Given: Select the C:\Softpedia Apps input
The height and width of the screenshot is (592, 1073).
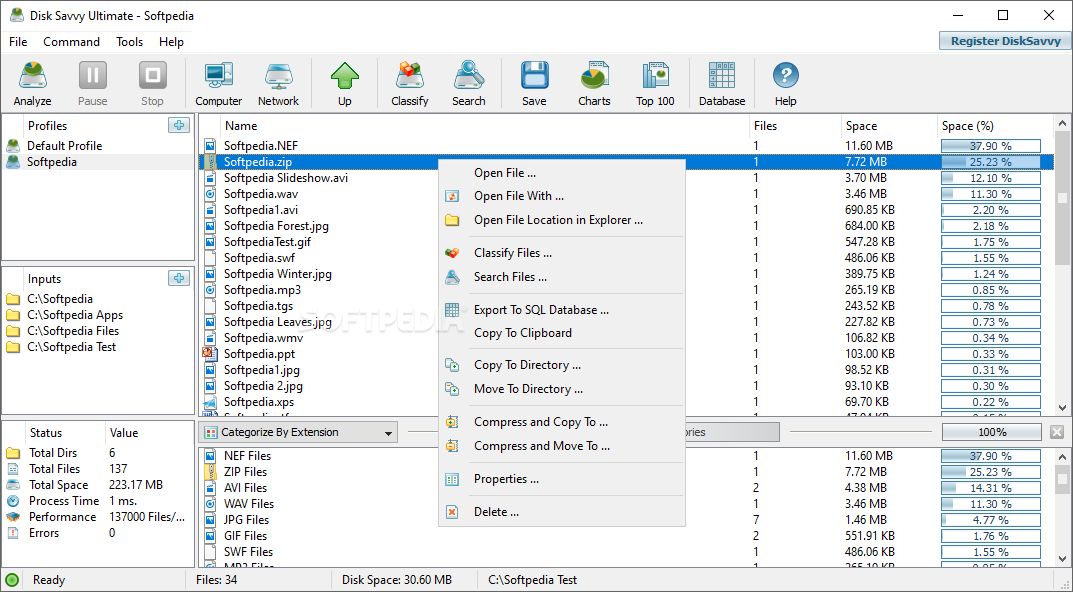Looking at the screenshot, I should pyautogui.click(x=75, y=315).
